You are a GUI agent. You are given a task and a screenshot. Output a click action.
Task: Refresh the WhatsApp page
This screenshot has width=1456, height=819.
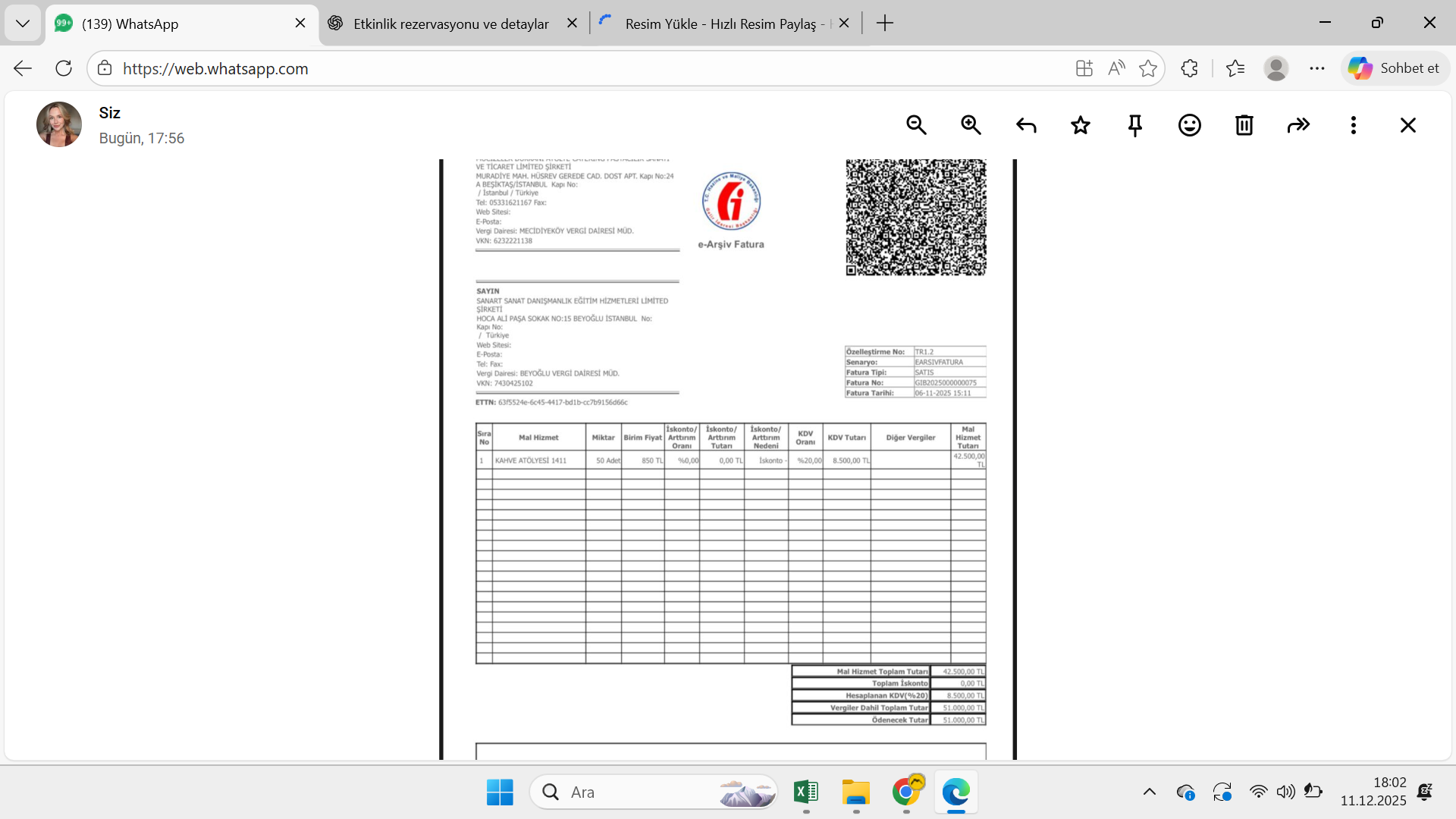coord(64,68)
